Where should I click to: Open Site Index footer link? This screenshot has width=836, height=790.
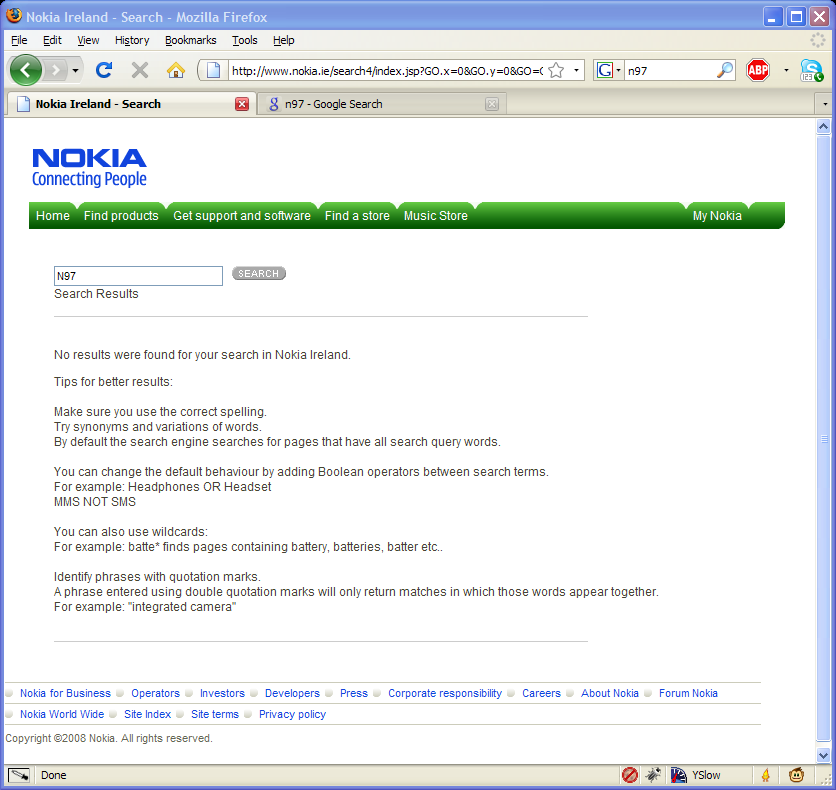tap(147, 714)
